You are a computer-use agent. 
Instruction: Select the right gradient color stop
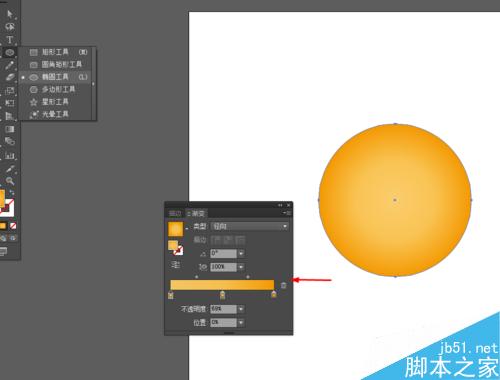coord(274,294)
